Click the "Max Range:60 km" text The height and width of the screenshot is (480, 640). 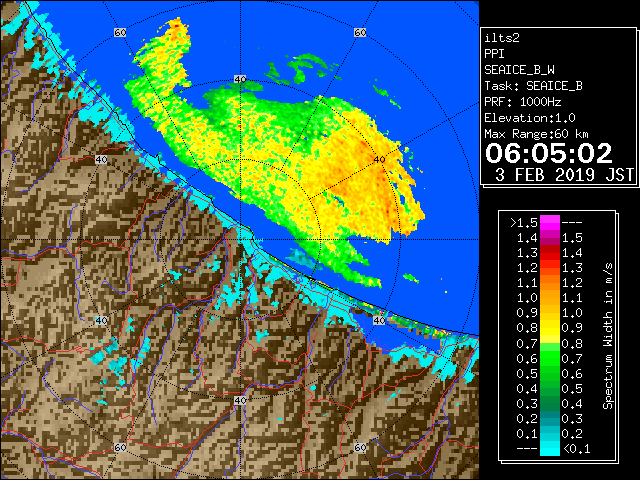point(536,134)
